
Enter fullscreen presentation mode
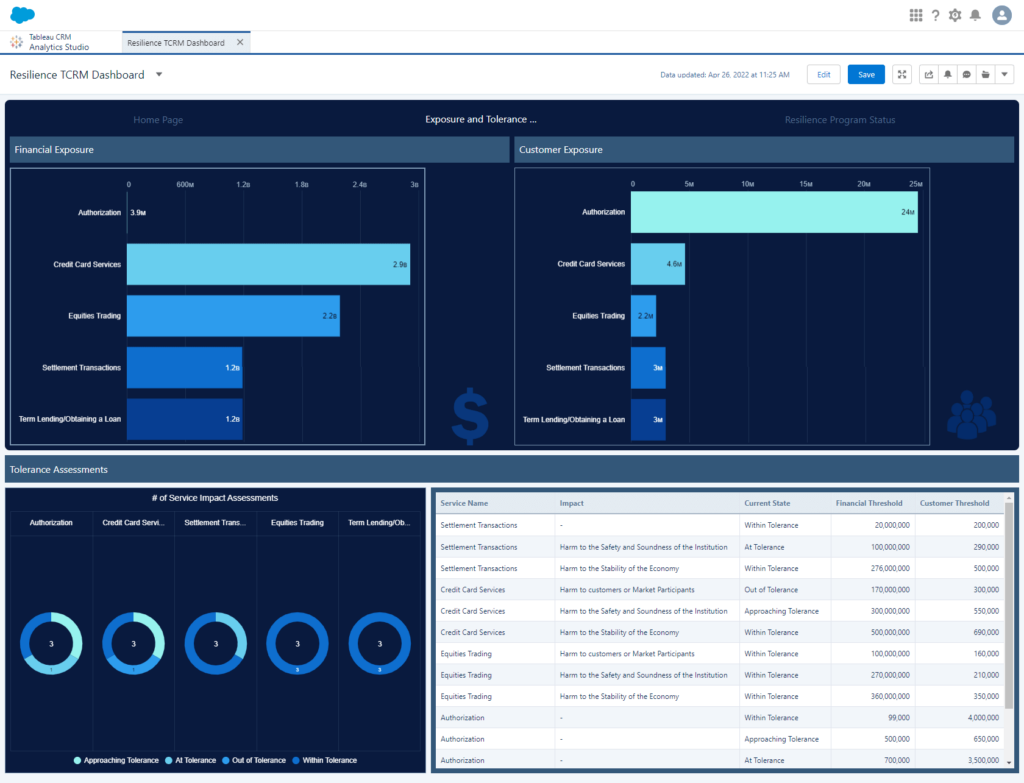[902, 75]
